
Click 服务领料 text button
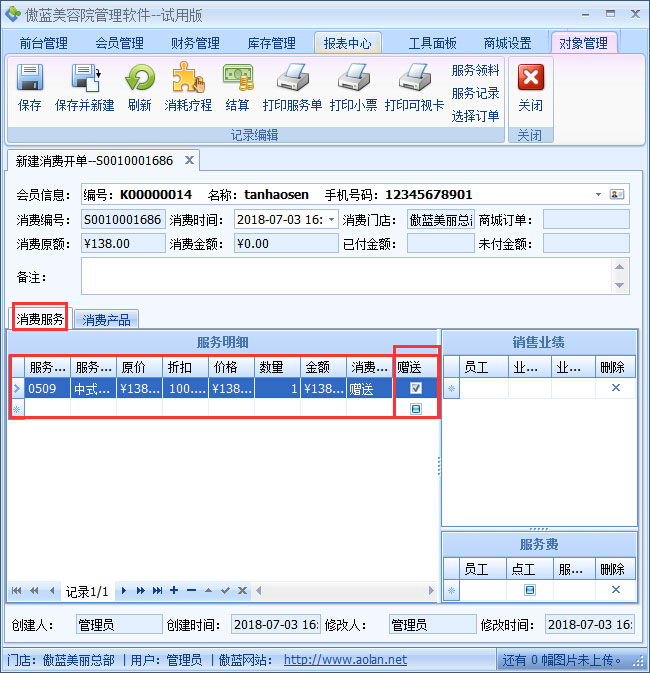pos(475,70)
